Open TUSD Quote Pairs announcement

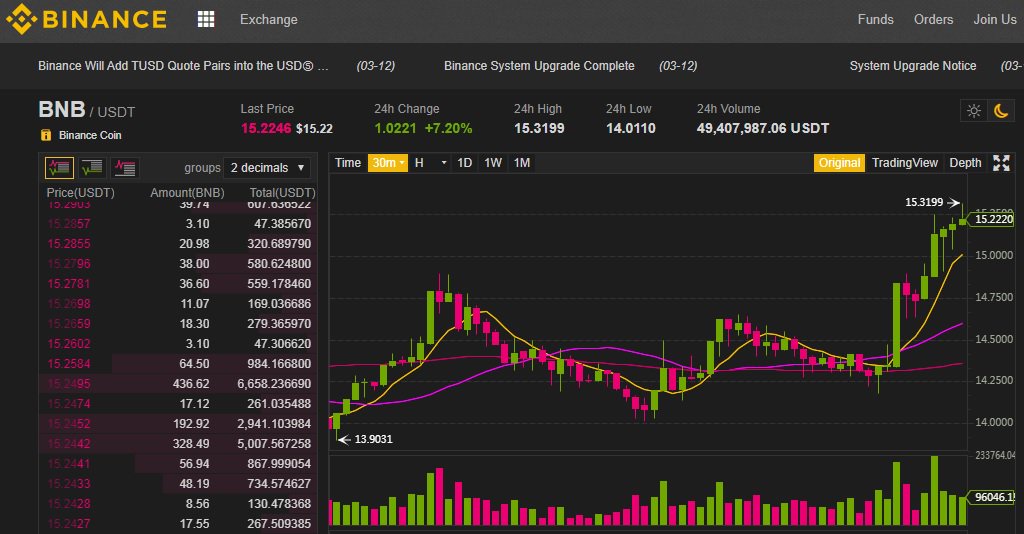click(183, 66)
